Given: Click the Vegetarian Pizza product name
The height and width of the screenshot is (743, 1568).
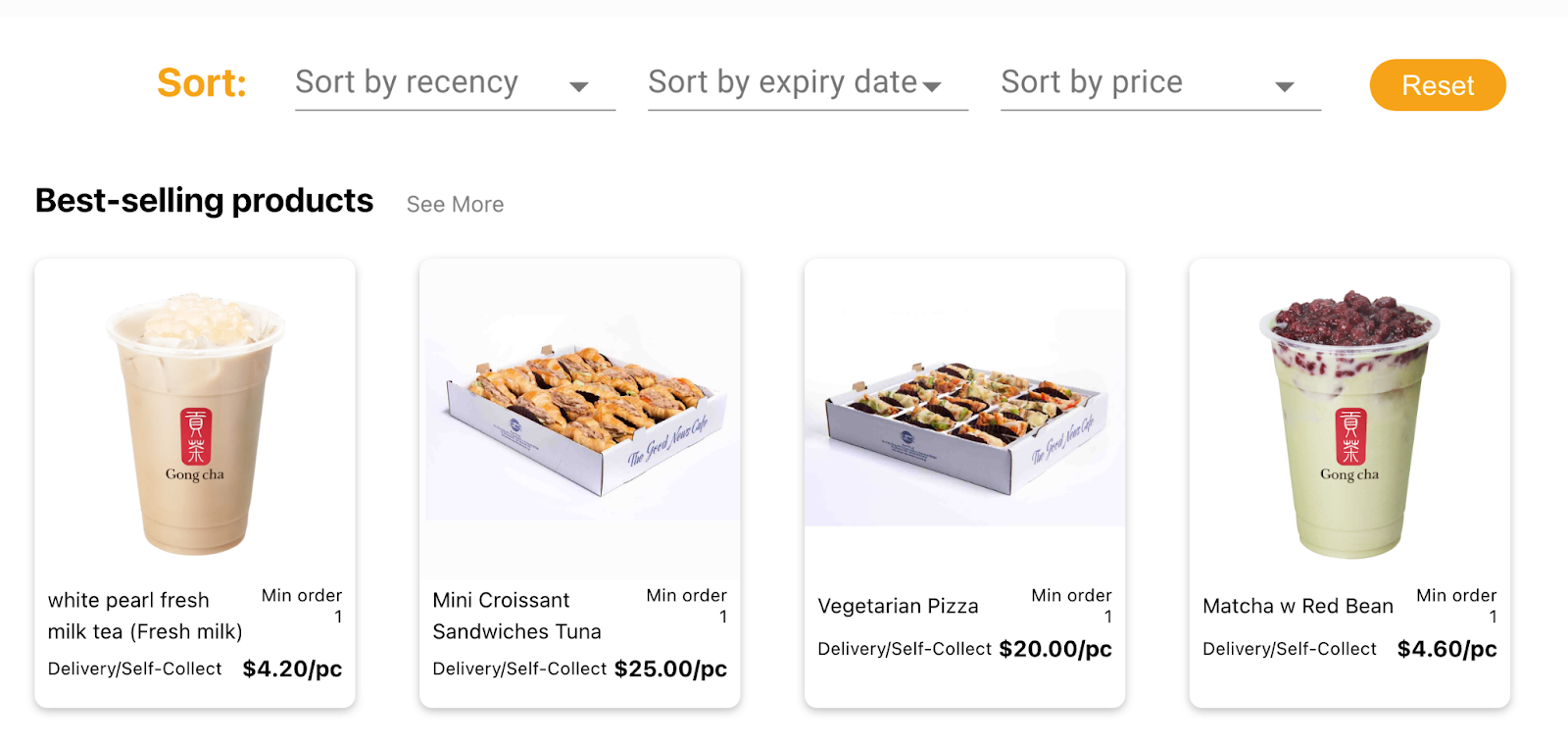Looking at the screenshot, I should point(898,607).
